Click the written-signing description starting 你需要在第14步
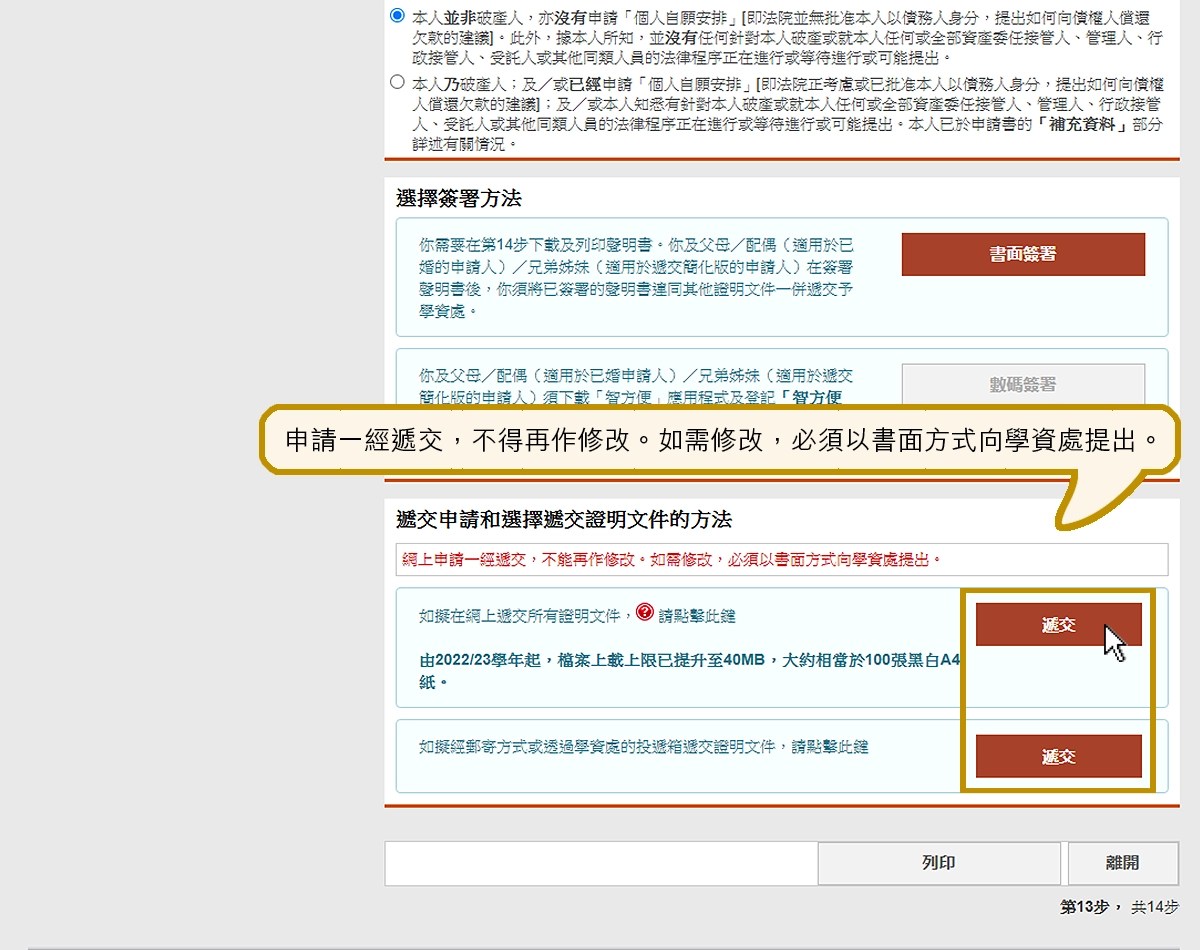Screen dimensions: 1200x950 click(636, 277)
